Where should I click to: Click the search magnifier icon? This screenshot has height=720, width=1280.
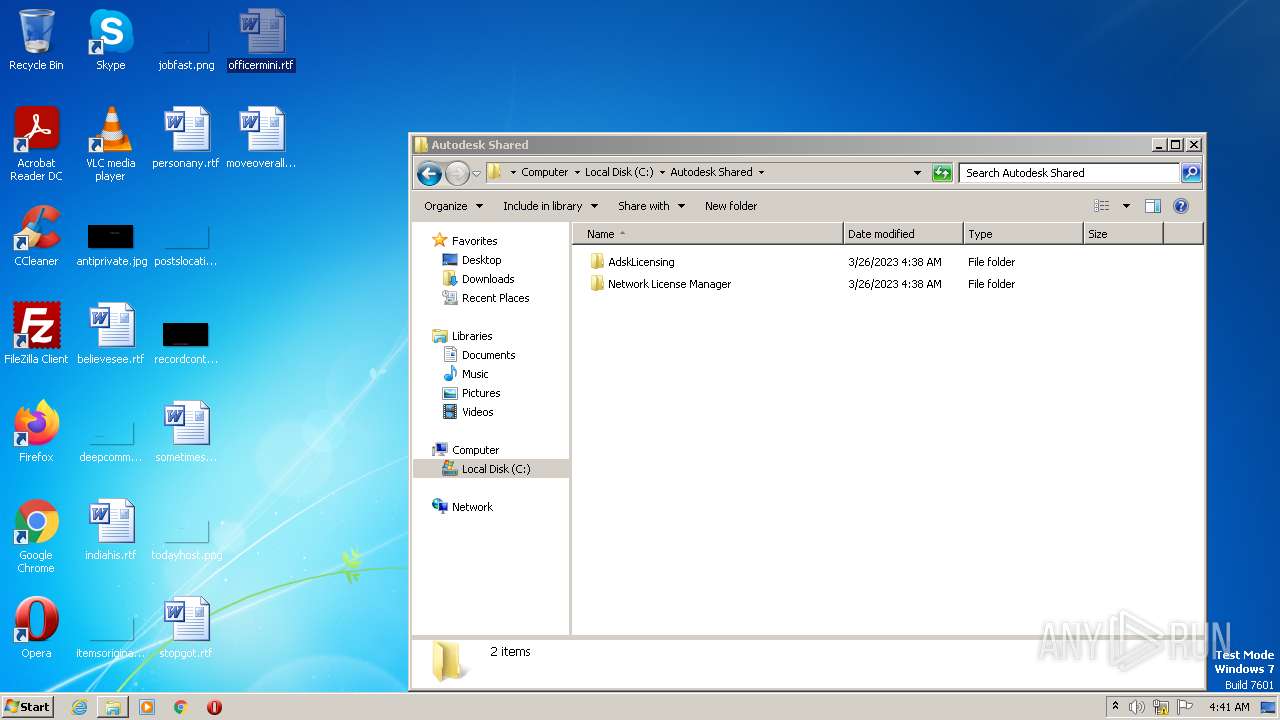pyautogui.click(x=1191, y=173)
